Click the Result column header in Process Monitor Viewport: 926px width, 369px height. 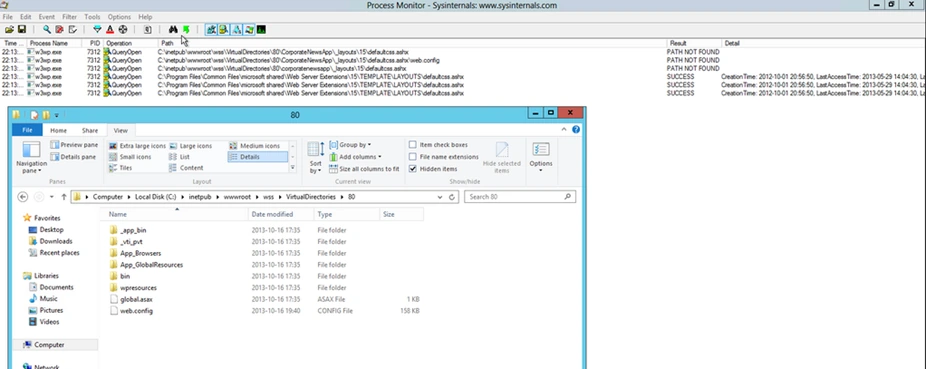coord(694,43)
